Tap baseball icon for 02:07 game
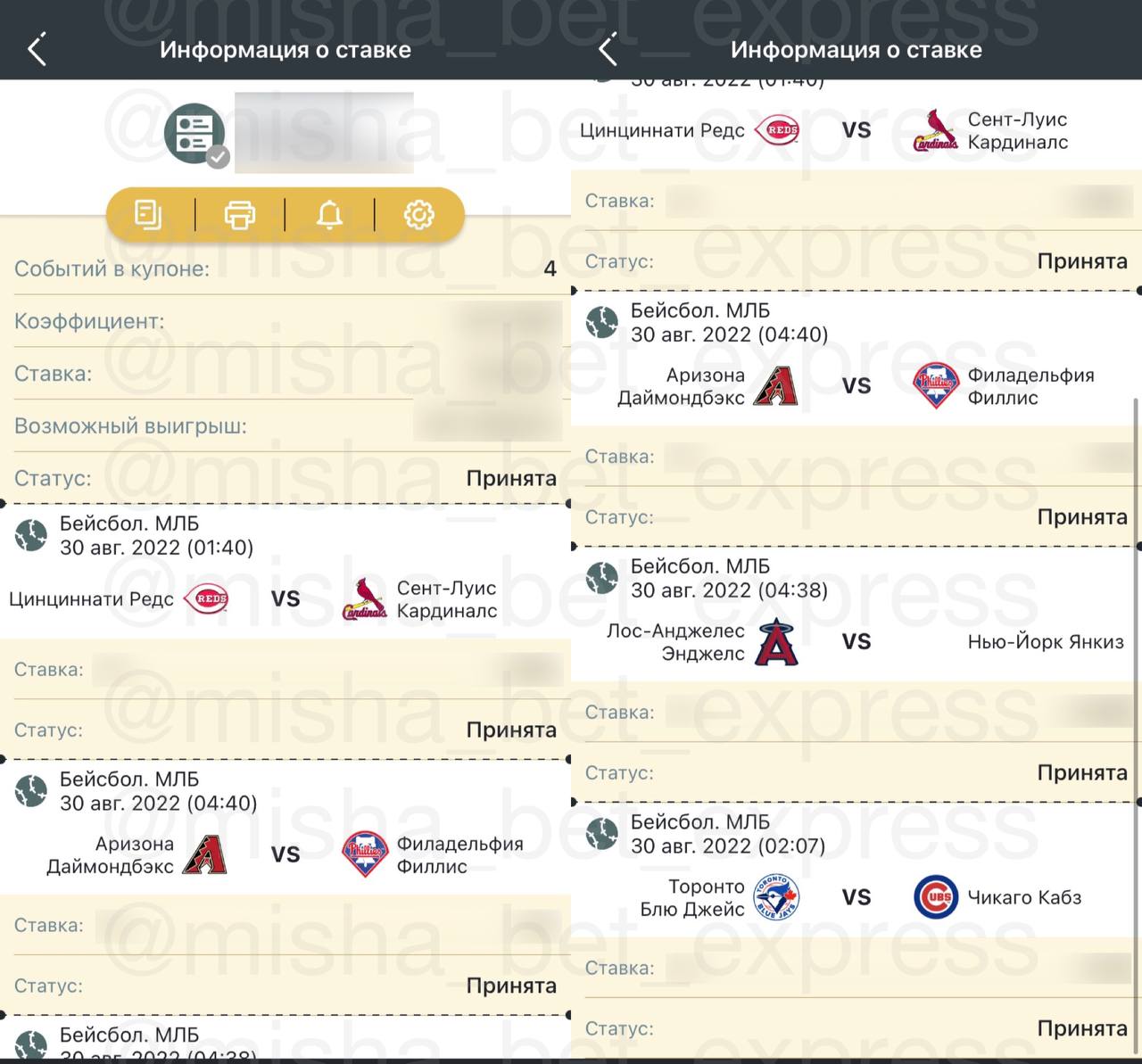Screen dimensions: 1142x1064 click(x=602, y=834)
